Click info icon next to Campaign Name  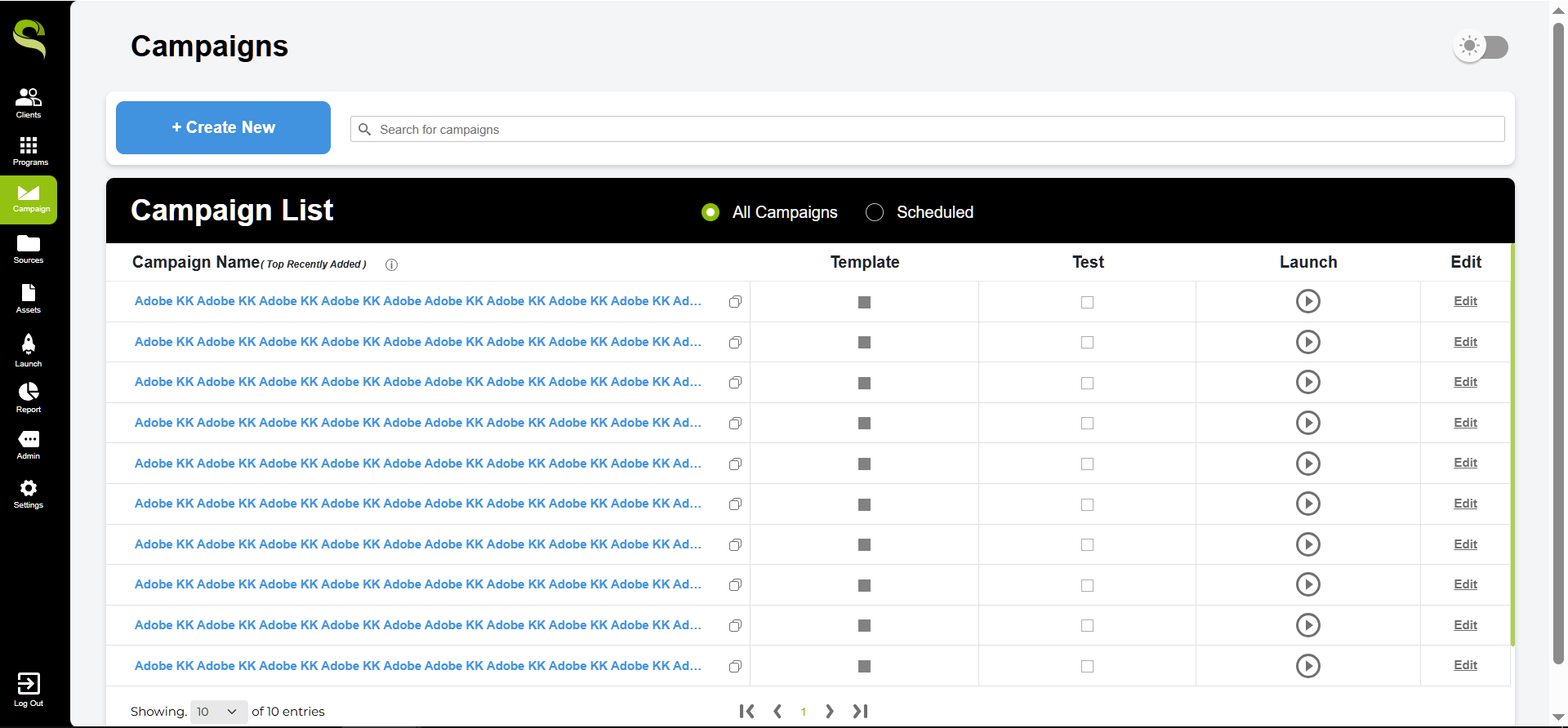(391, 264)
